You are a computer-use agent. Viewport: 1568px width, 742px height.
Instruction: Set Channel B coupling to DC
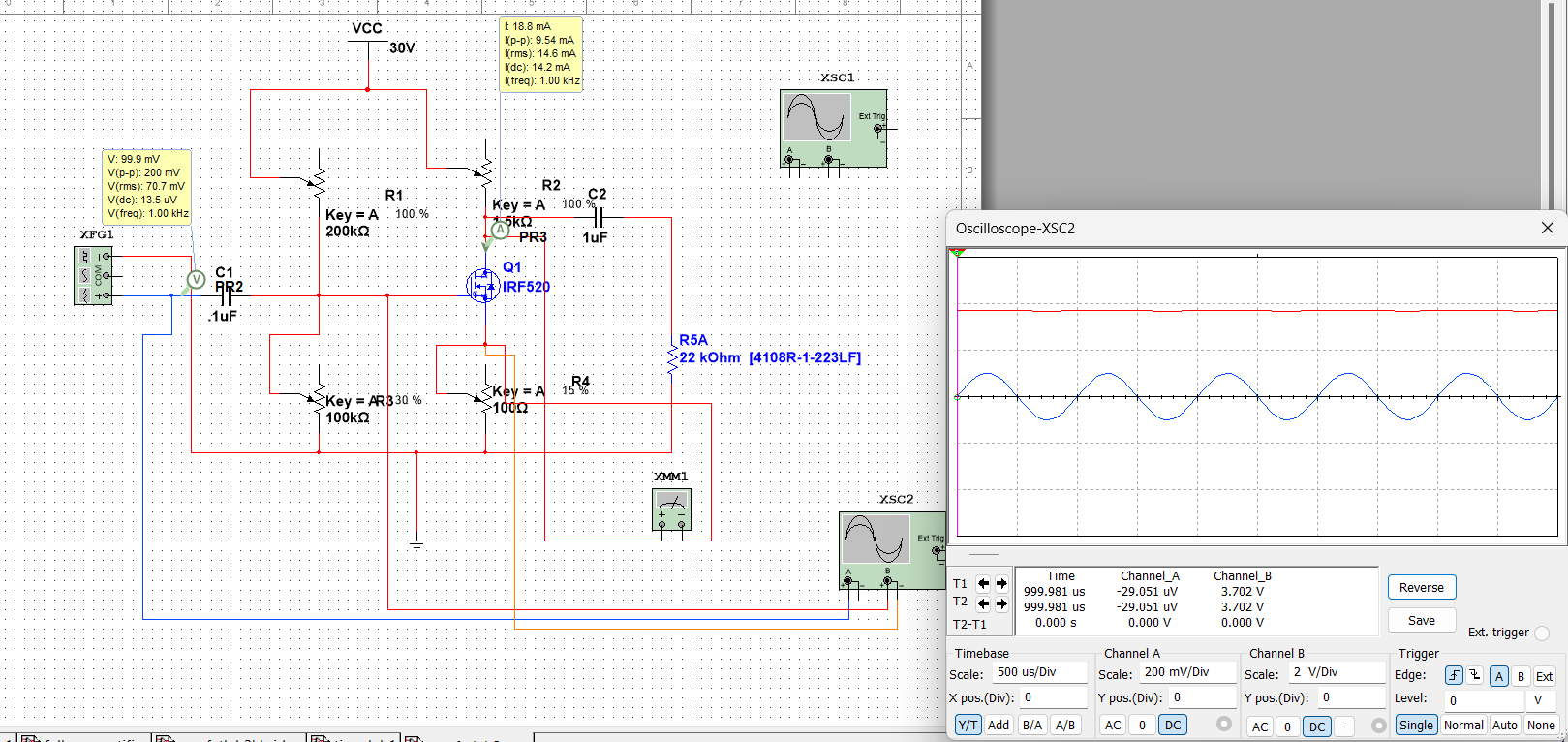1317,727
